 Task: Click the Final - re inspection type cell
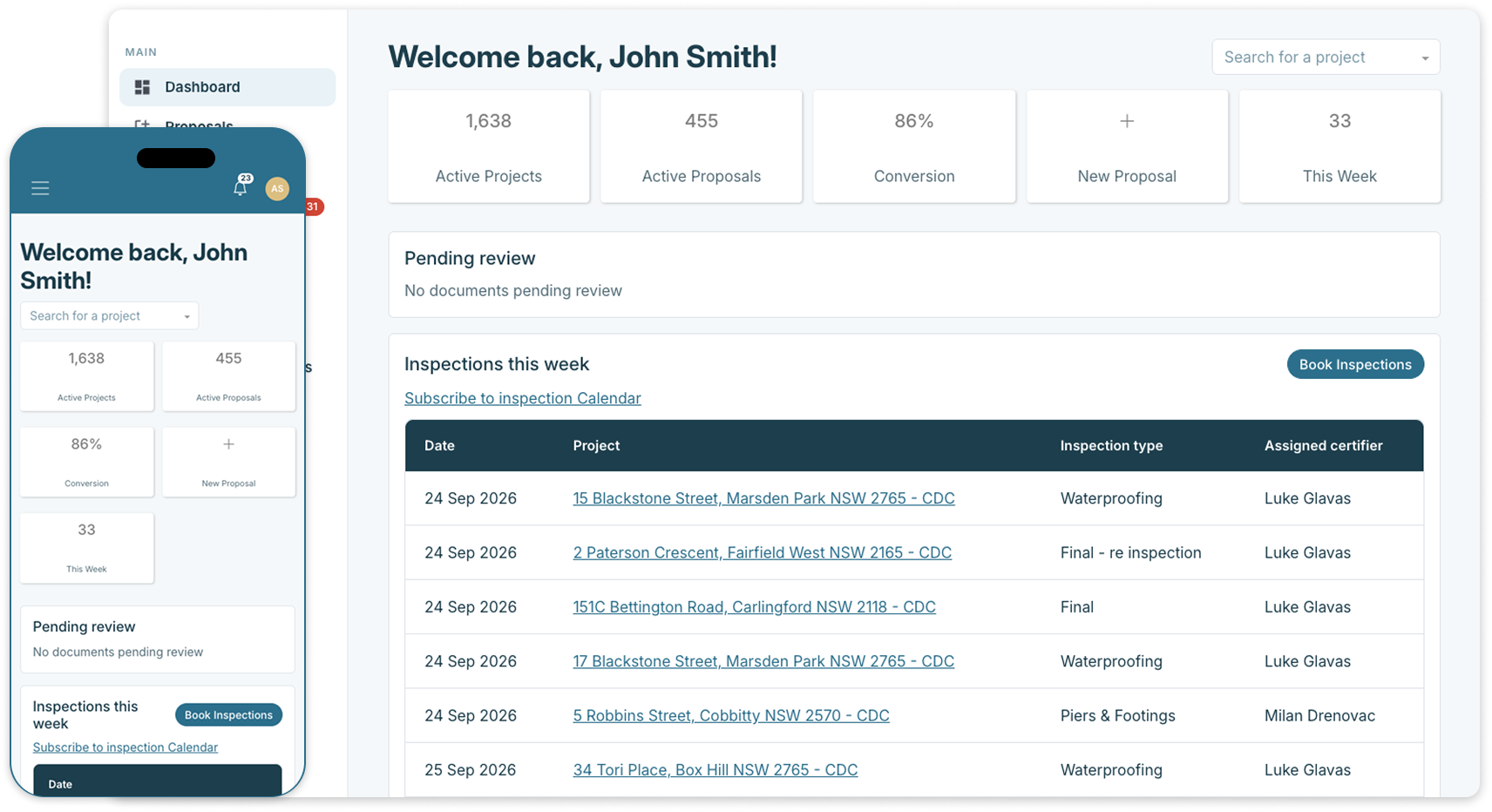(1130, 552)
